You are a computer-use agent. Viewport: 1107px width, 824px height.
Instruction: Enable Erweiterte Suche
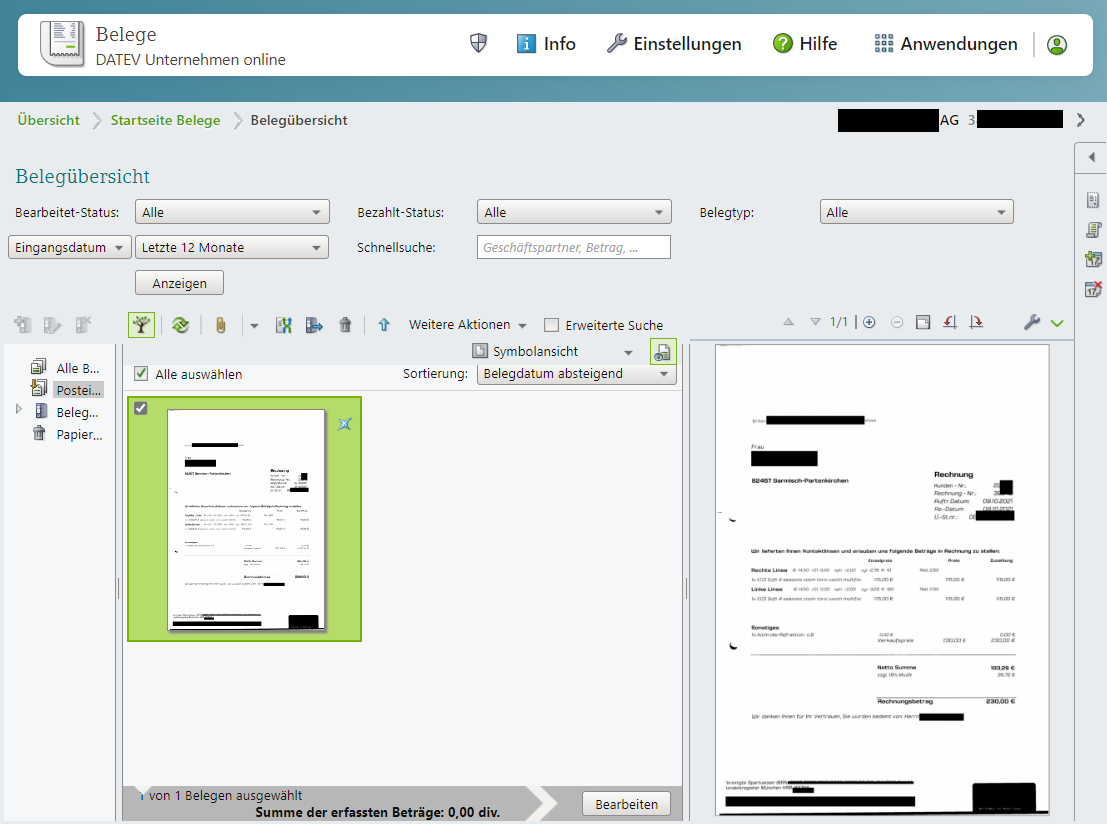coord(551,324)
